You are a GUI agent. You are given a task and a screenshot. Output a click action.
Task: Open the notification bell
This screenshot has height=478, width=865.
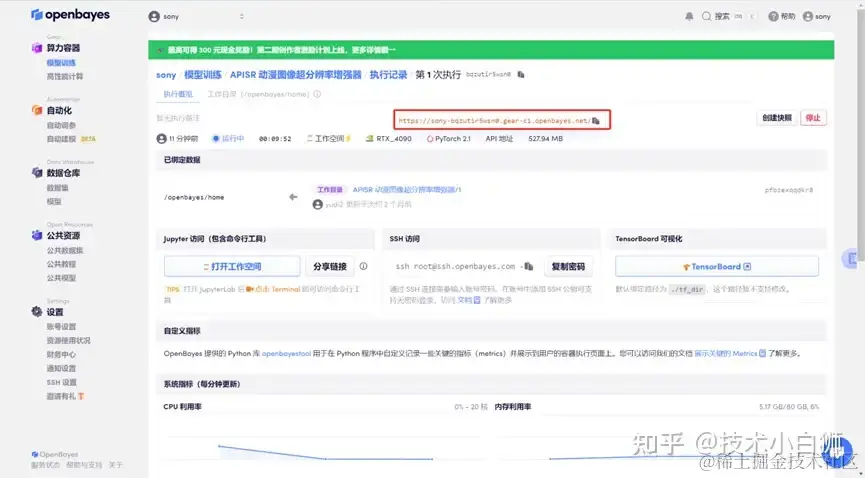(x=689, y=17)
